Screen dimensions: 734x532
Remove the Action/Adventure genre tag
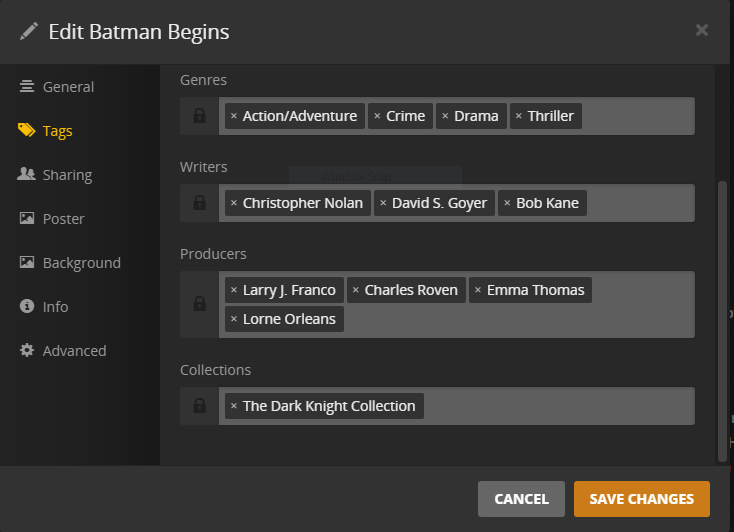point(234,116)
